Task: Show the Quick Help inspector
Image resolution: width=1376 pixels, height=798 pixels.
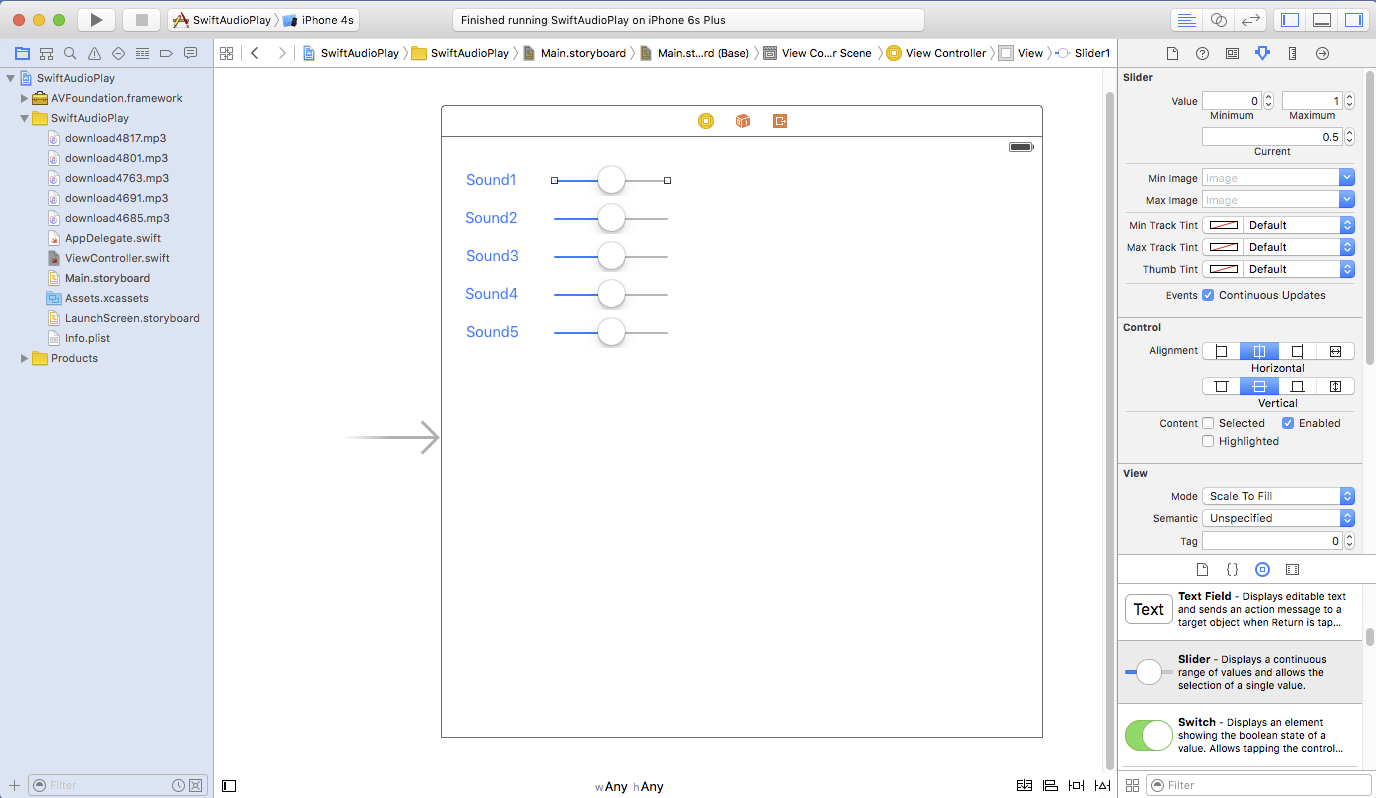Action: [1202, 54]
